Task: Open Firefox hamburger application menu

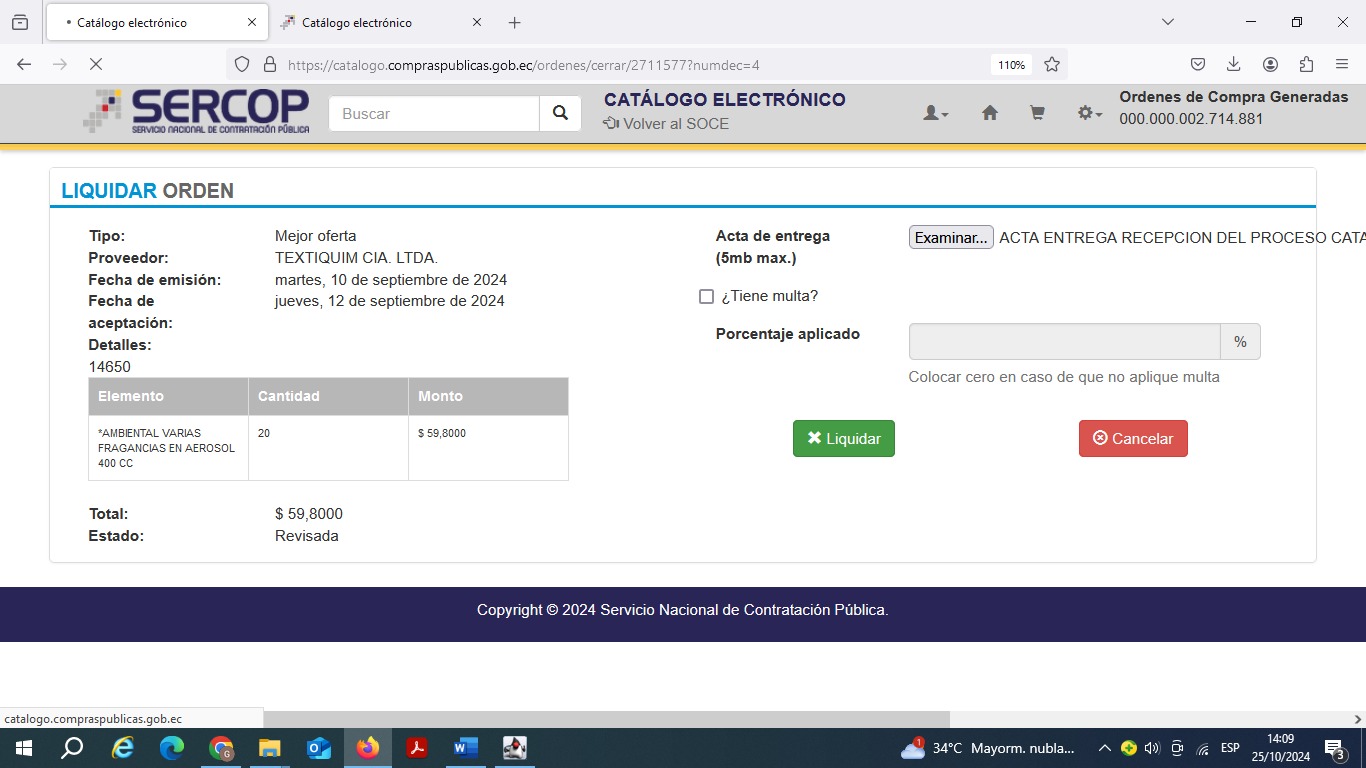Action: click(1342, 64)
